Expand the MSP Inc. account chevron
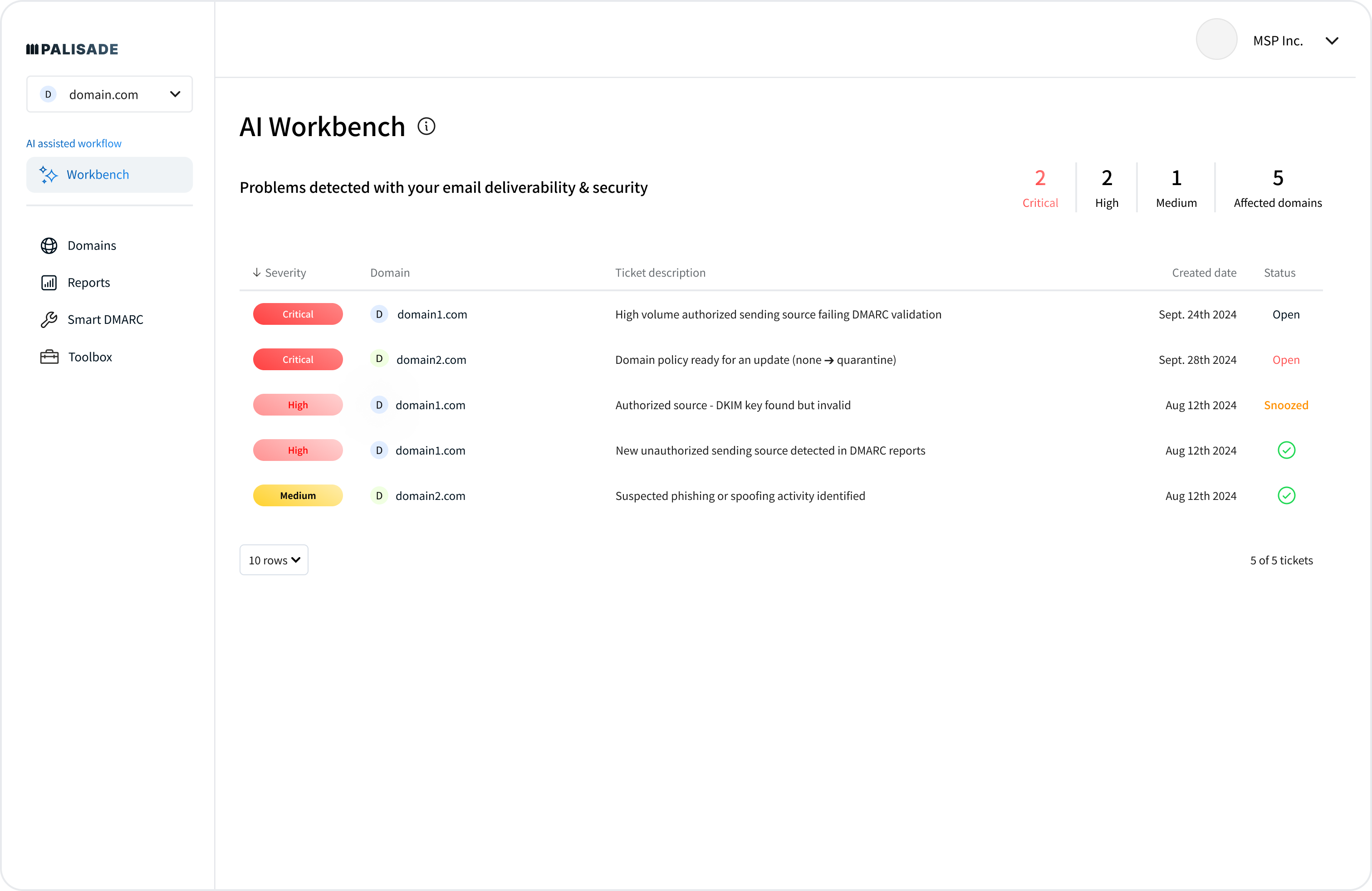The height and width of the screenshot is (891, 1372). (1332, 41)
